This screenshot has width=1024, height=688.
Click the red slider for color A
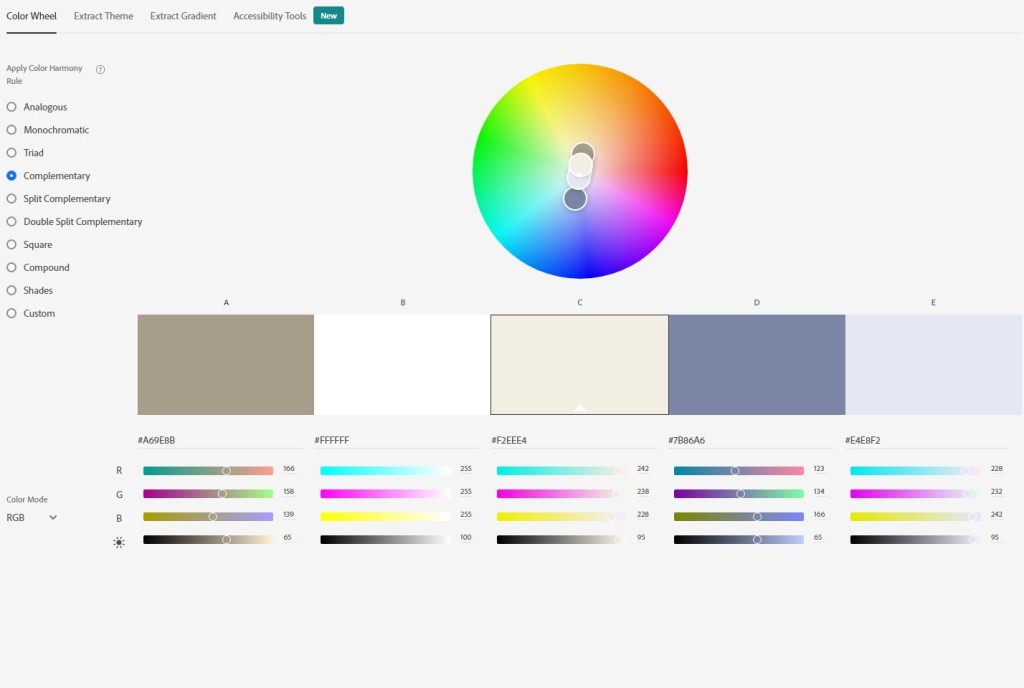point(208,470)
